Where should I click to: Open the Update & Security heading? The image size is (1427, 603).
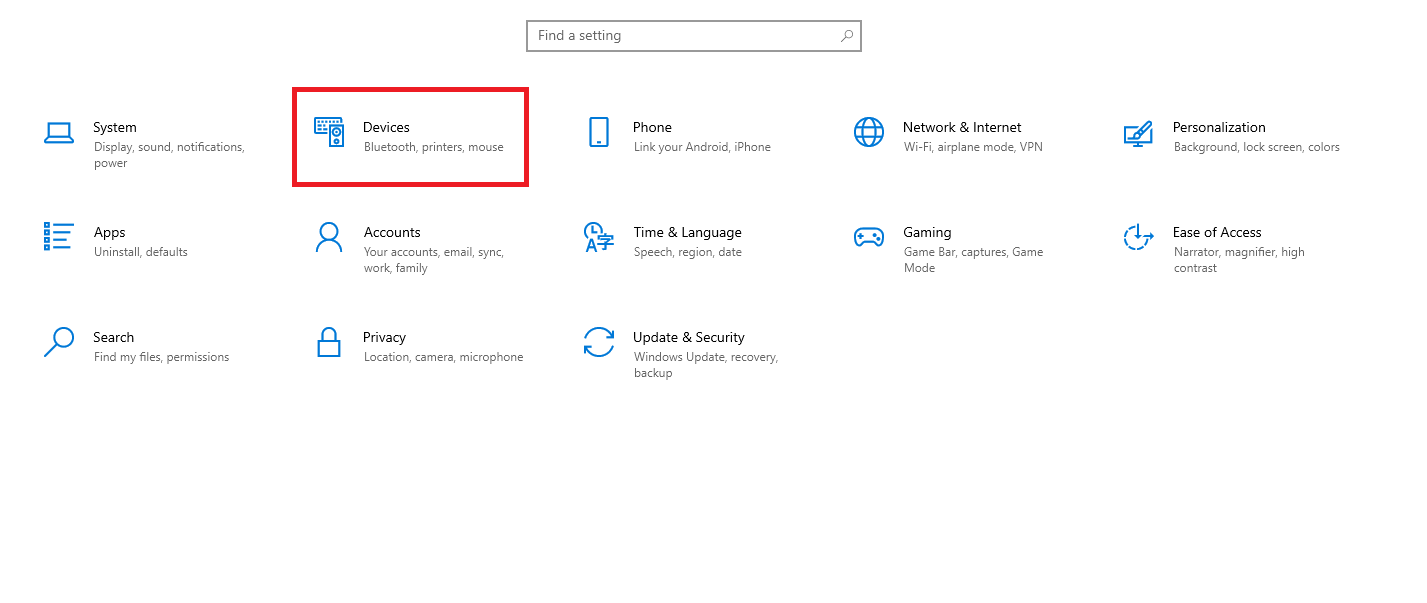689,337
